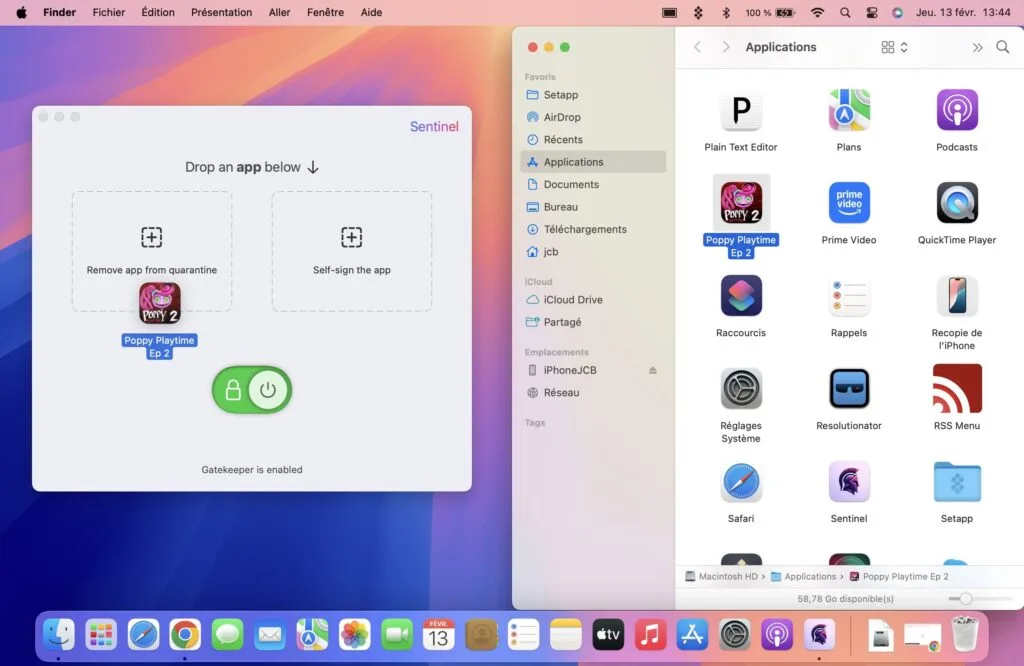Select the Rappels app in Finder window
1024x666 pixels.
coord(848,296)
